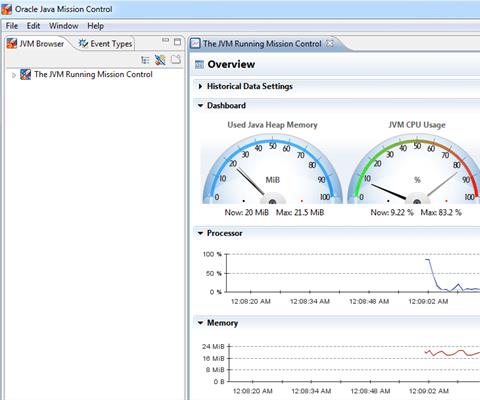Click the JVM Browser tab icon
480x400 pixels.
pyautogui.click(x=12, y=43)
